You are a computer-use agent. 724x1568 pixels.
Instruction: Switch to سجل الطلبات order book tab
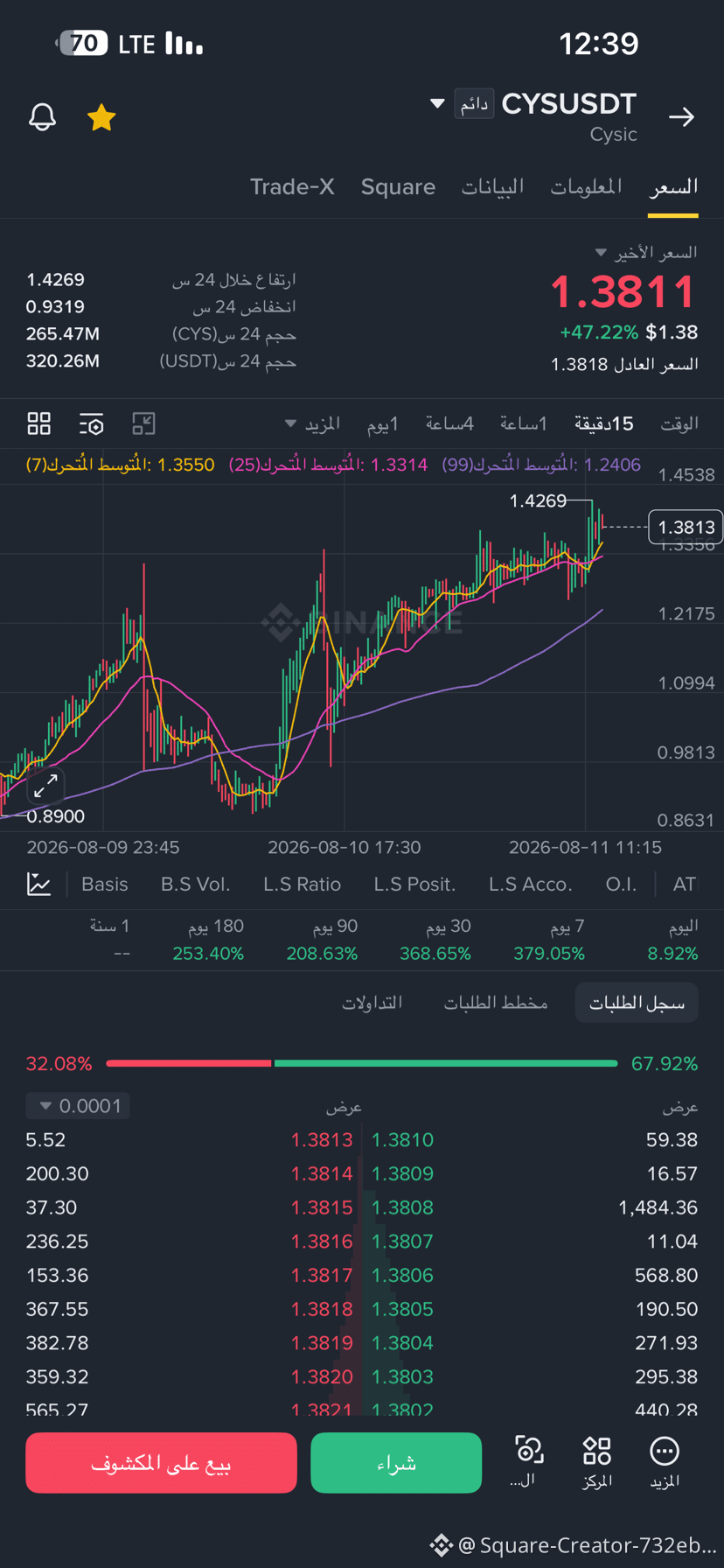pyautogui.click(x=637, y=1003)
